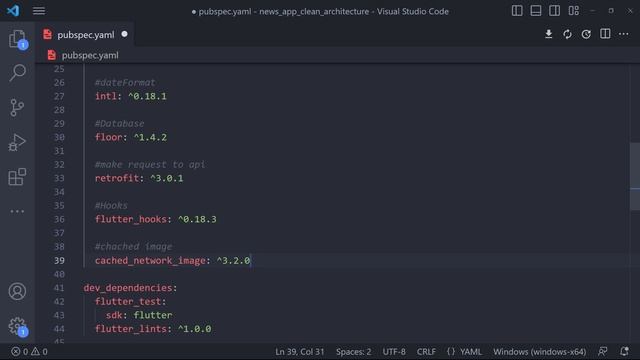Click Ln 39, Col 31 status entry

coord(300,352)
